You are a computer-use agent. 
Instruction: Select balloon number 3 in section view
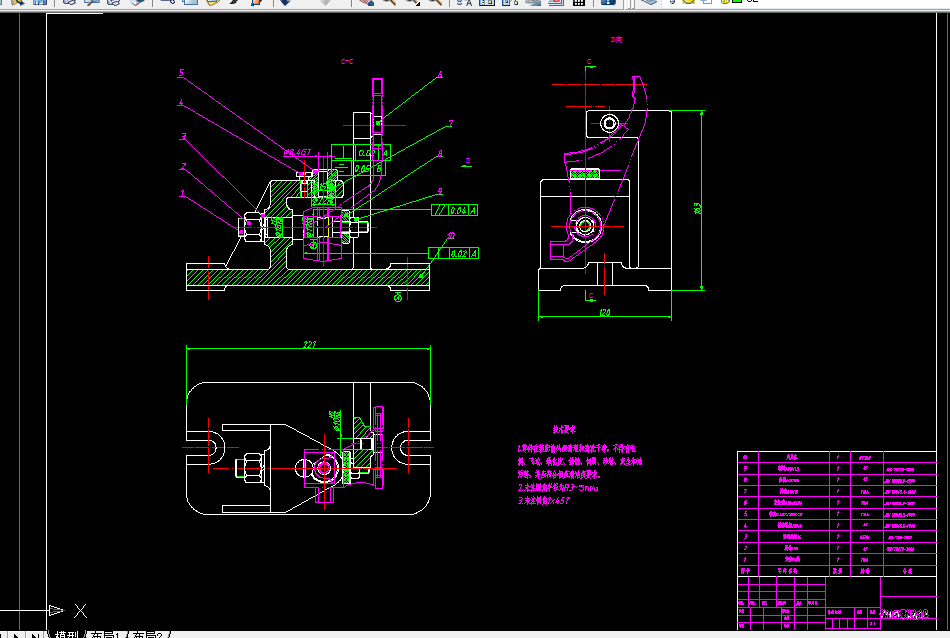(183, 137)
